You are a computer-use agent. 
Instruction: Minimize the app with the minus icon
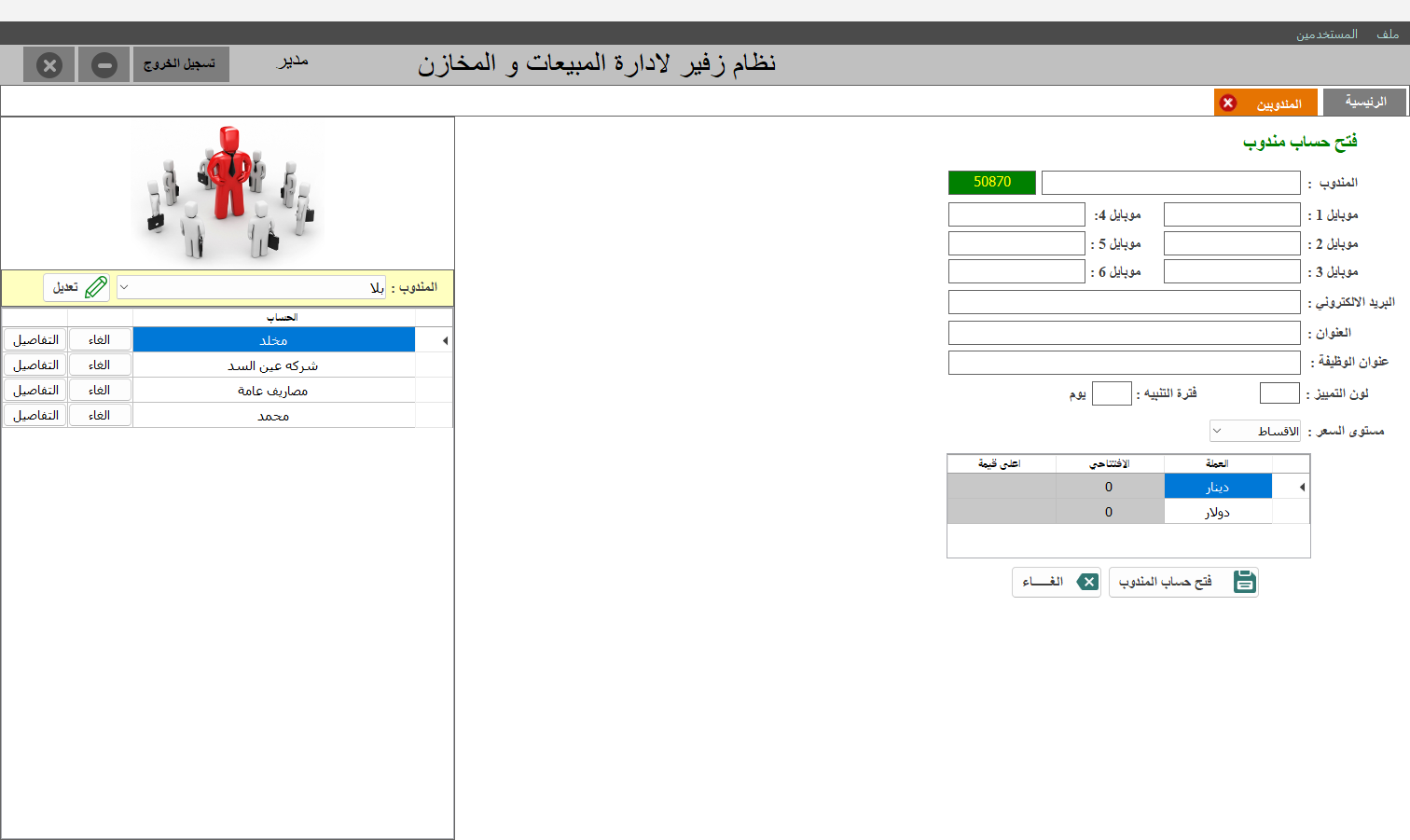[104, 65]
